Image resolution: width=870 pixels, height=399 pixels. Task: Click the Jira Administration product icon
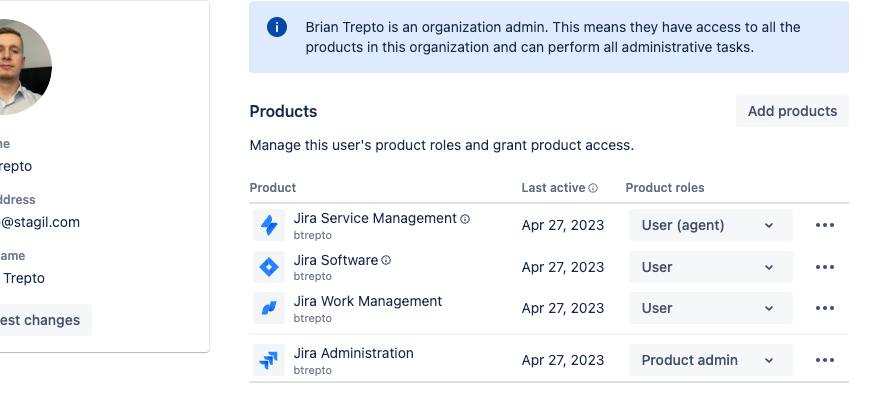pos(269,360)
